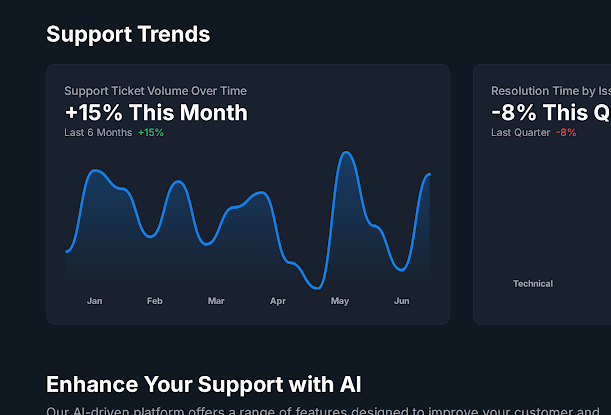Click the red -8% change indicator
This screenshot has width=611, height=415.
[566, 132]
